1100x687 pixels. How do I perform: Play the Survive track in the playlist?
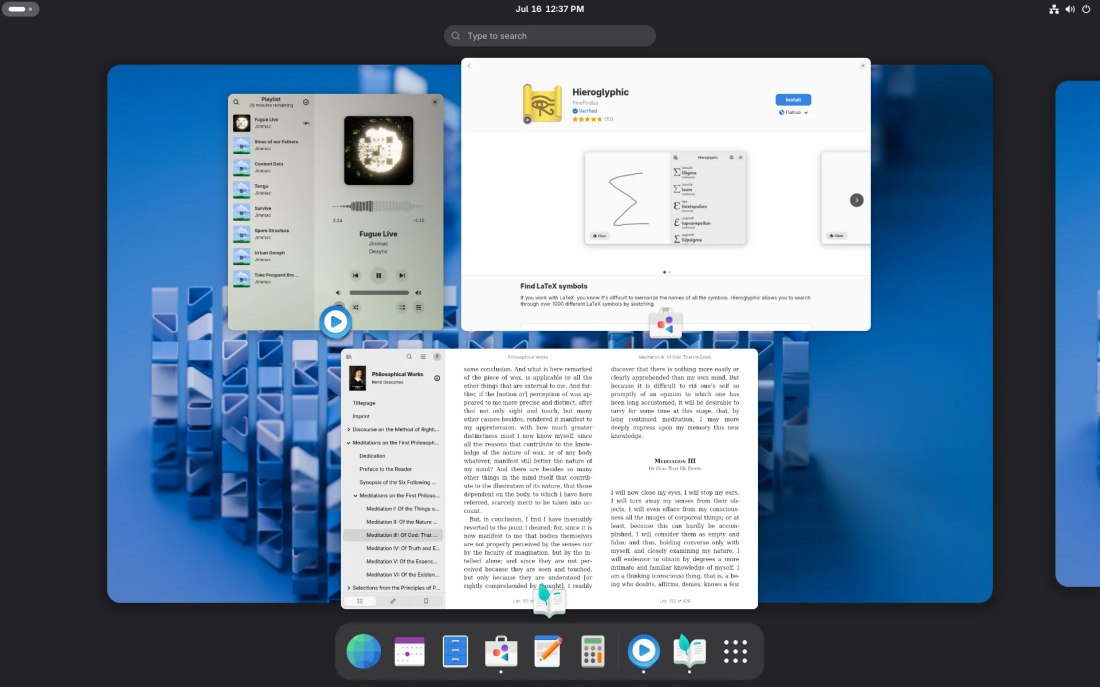coord(272,212)
